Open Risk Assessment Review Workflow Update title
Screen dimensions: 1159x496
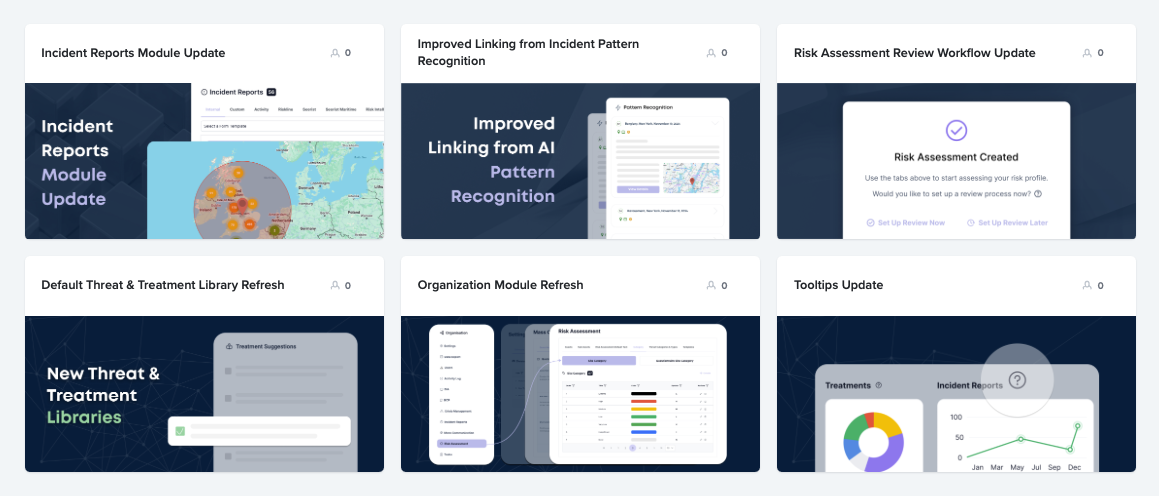[914, 53]
